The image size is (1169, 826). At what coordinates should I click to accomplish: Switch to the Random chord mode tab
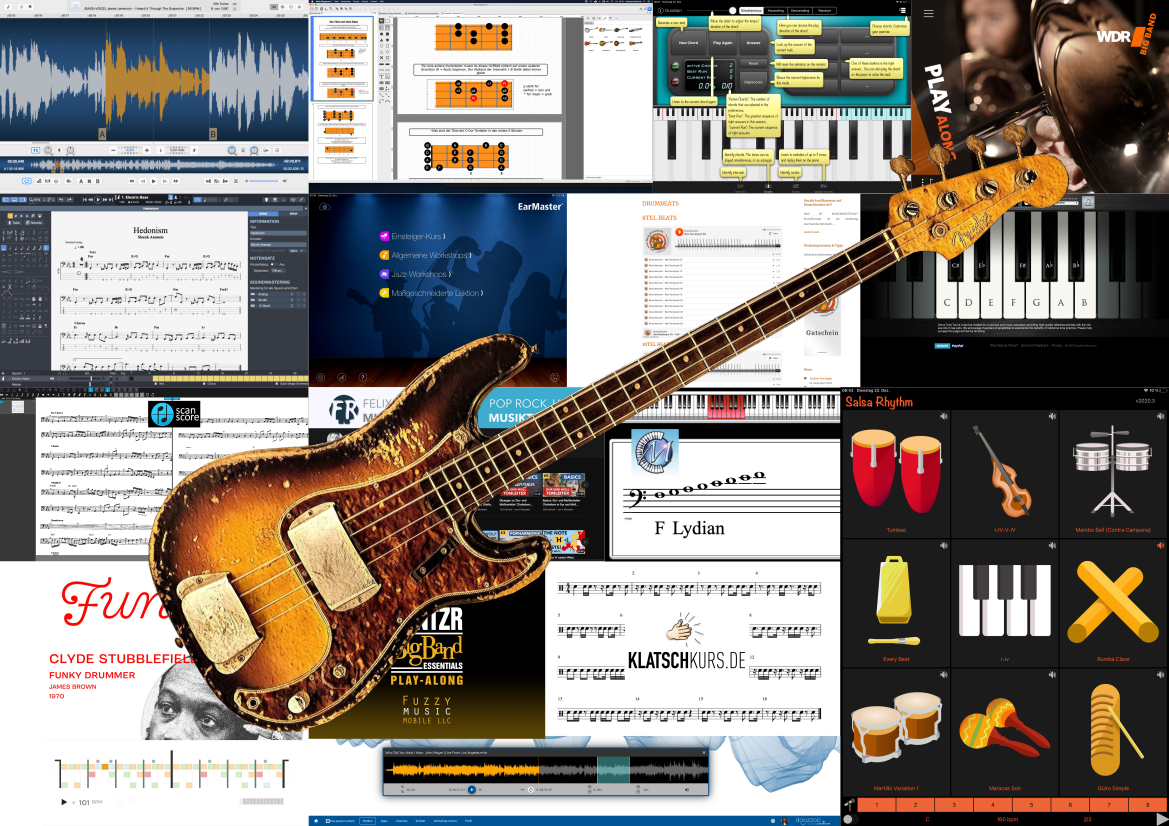824,10
